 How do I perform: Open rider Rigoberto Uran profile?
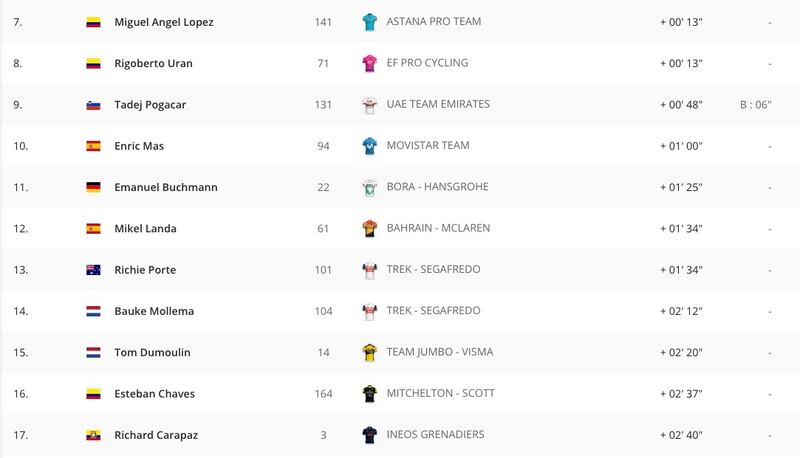154,63
